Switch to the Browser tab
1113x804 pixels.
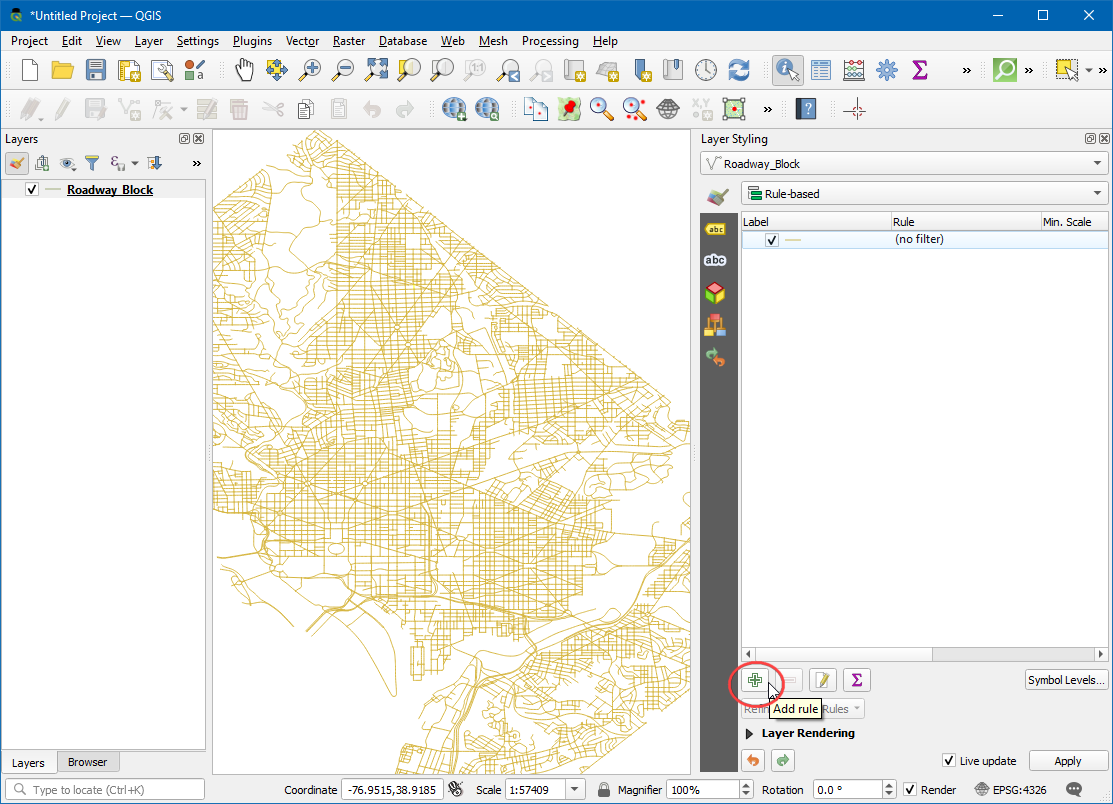tap(87, 762)
